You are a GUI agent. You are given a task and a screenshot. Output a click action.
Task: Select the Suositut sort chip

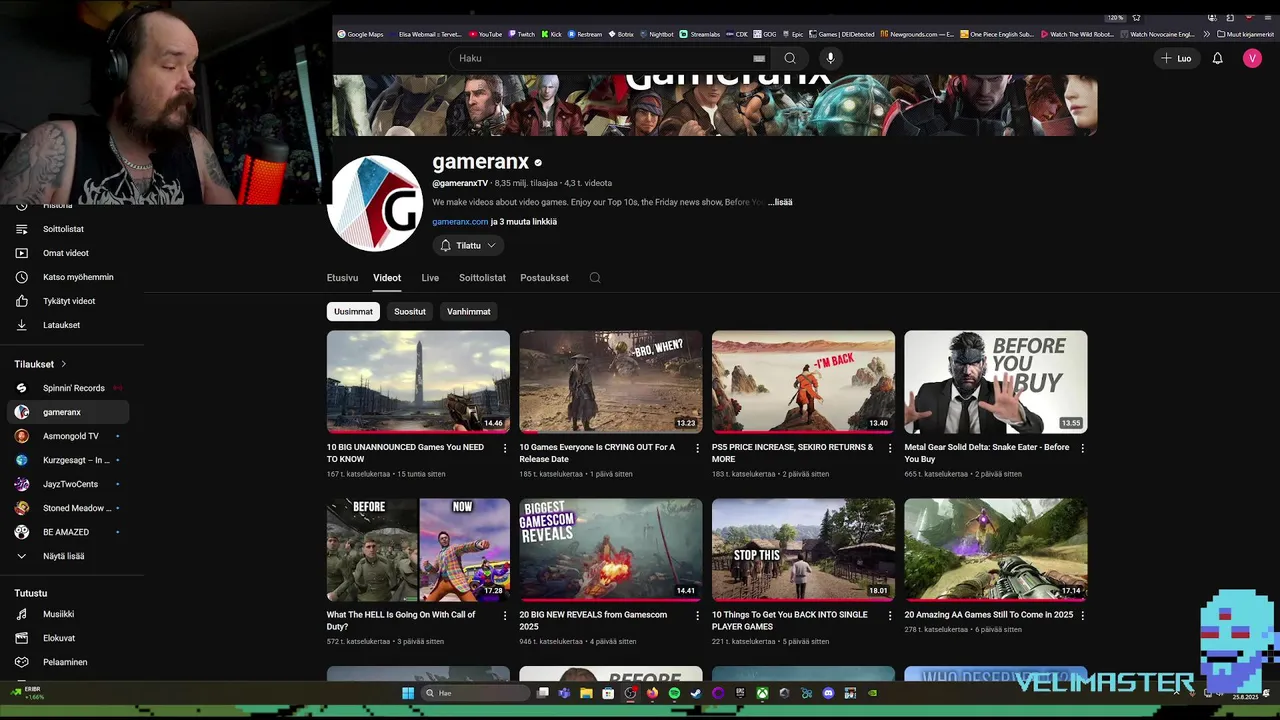click(x=410, y=312)
